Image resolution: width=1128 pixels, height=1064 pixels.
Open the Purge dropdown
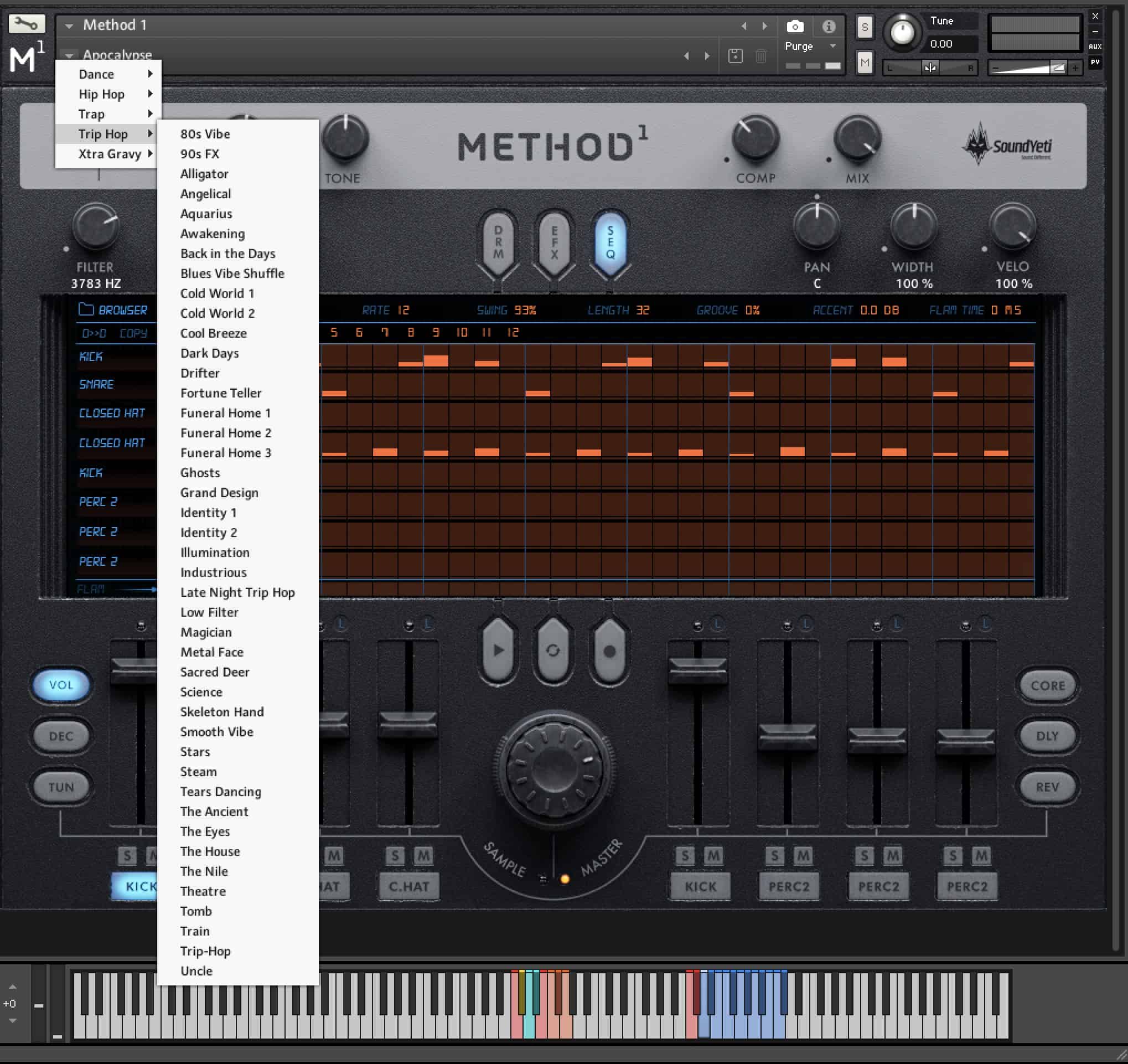(810, 46)
